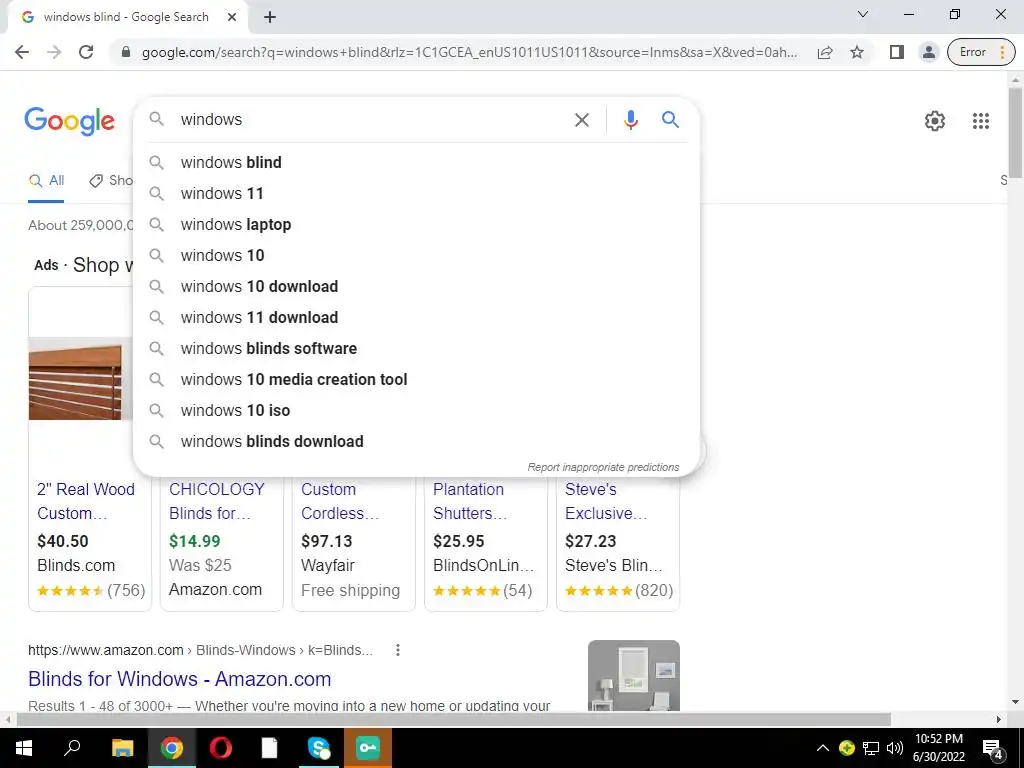
Task: Open volume control speaker icon
Action: click(x=895, y=748)
